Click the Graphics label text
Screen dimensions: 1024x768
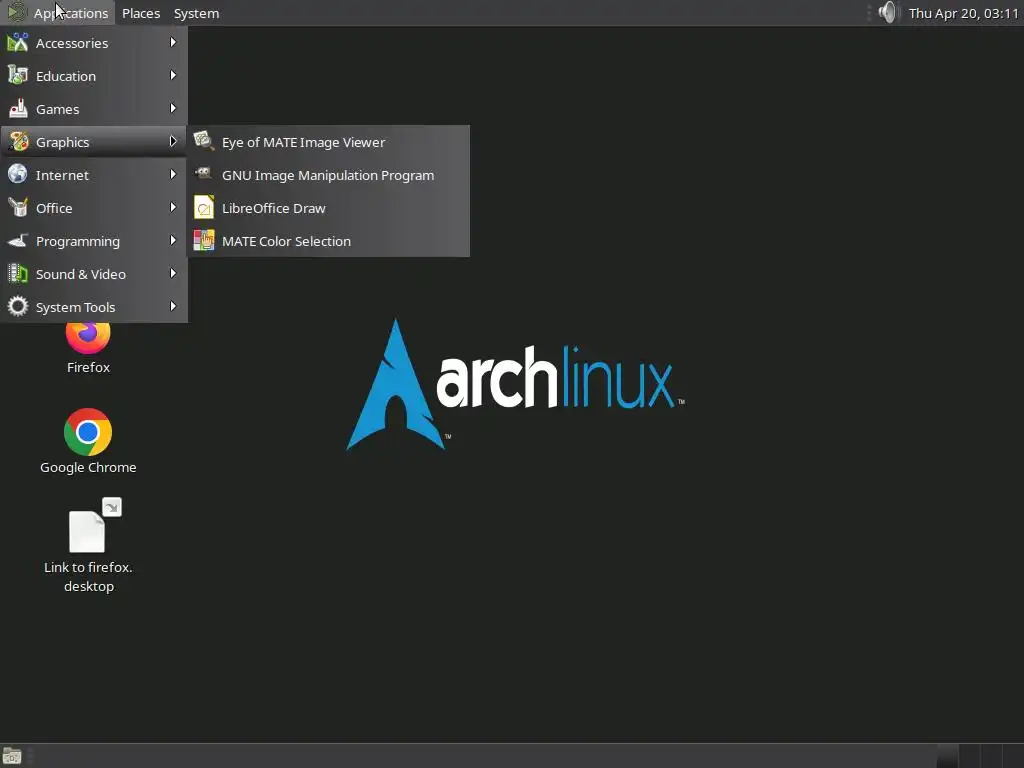(63, 142)
